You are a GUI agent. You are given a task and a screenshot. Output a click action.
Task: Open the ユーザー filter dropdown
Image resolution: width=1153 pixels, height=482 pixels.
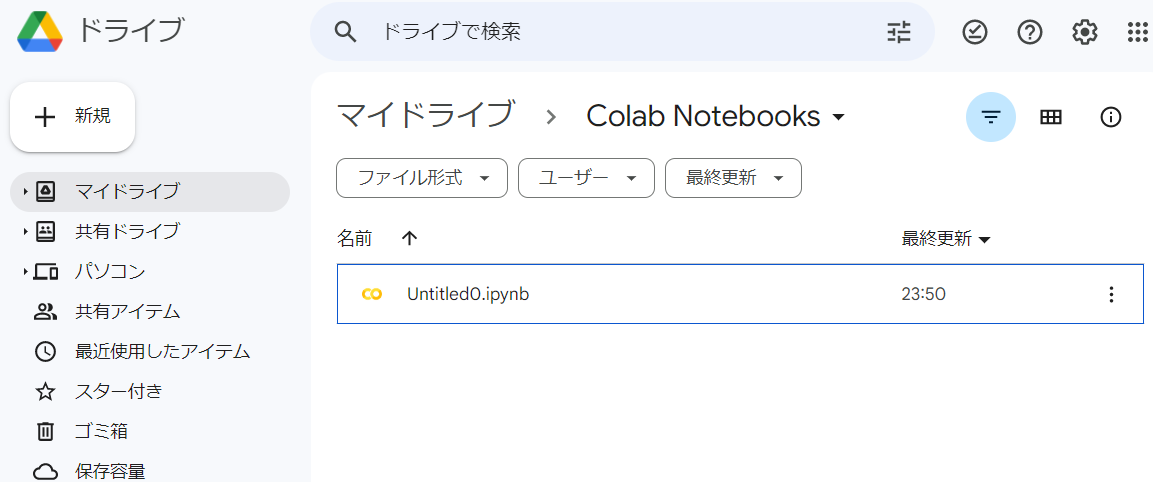tap(586, 178)
